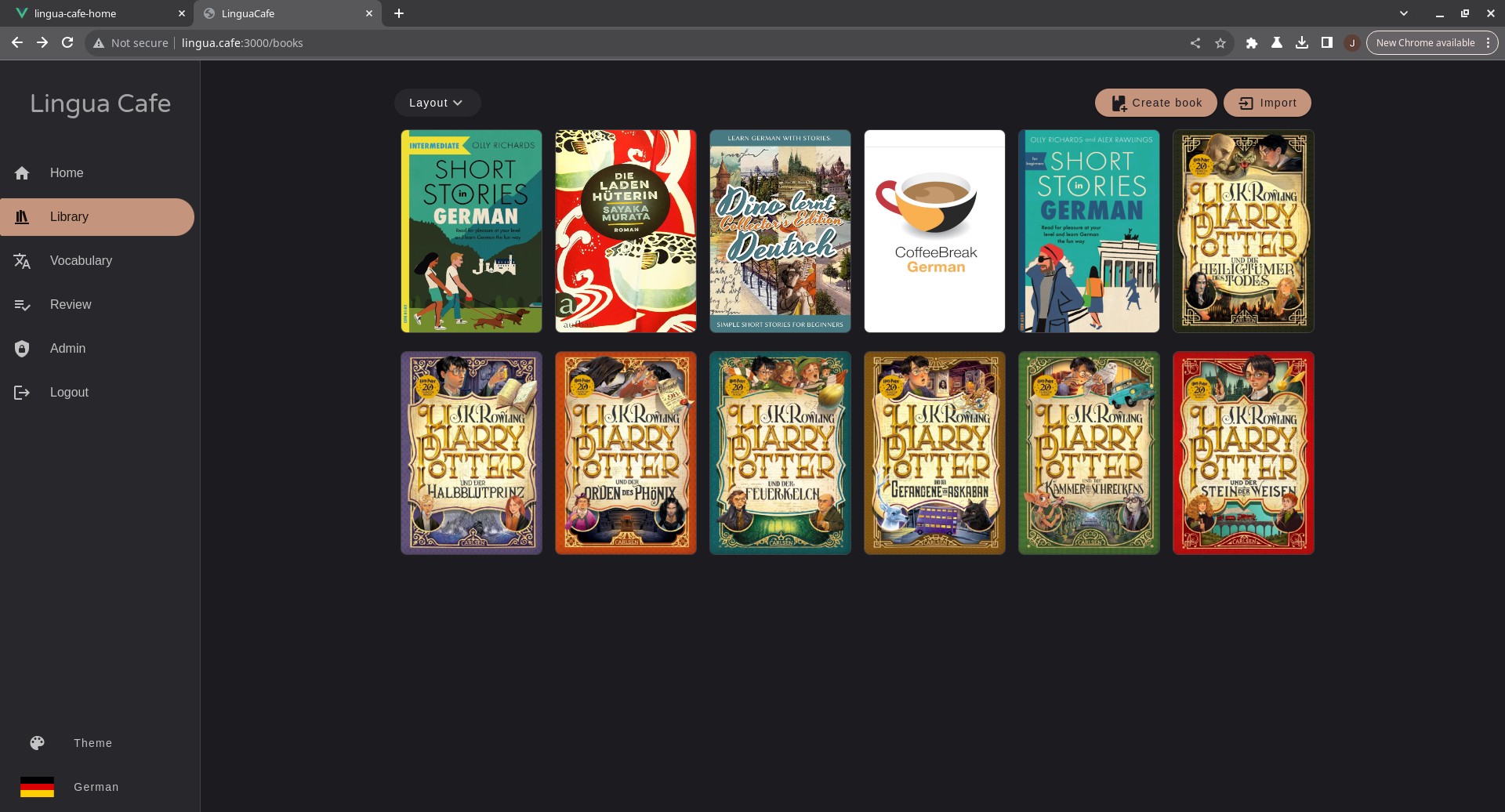Viewport: 1505px width, 812px height.
Task: Open Intermediate Short Stories in German book
Action: click(471, 231)
